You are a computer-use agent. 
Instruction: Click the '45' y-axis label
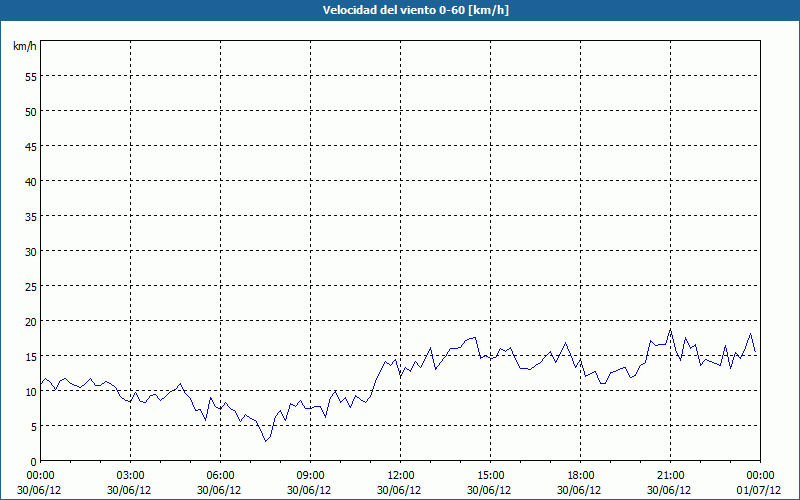pos(31,147)
